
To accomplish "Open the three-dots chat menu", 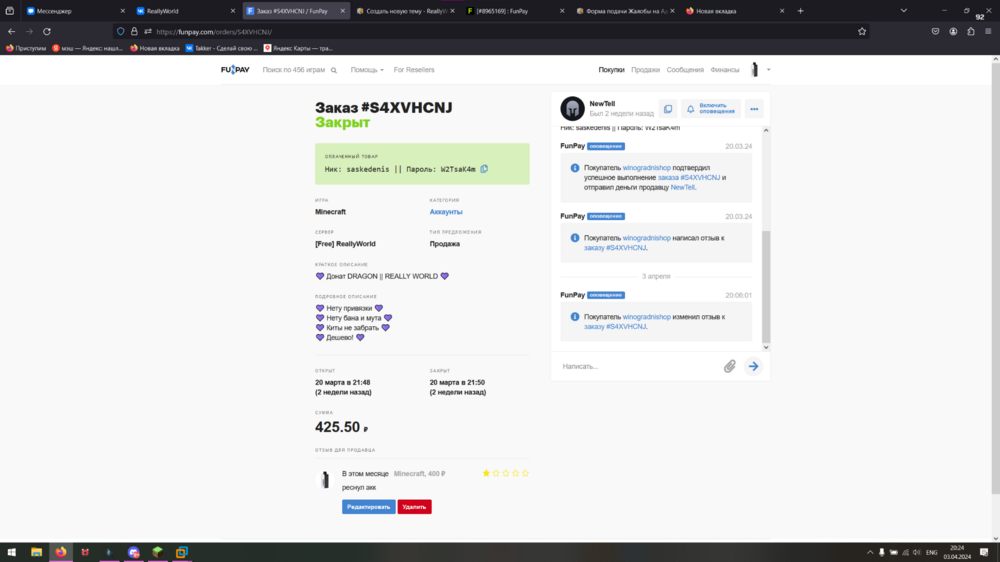I will pyautogui.click(x=754, y=109).
